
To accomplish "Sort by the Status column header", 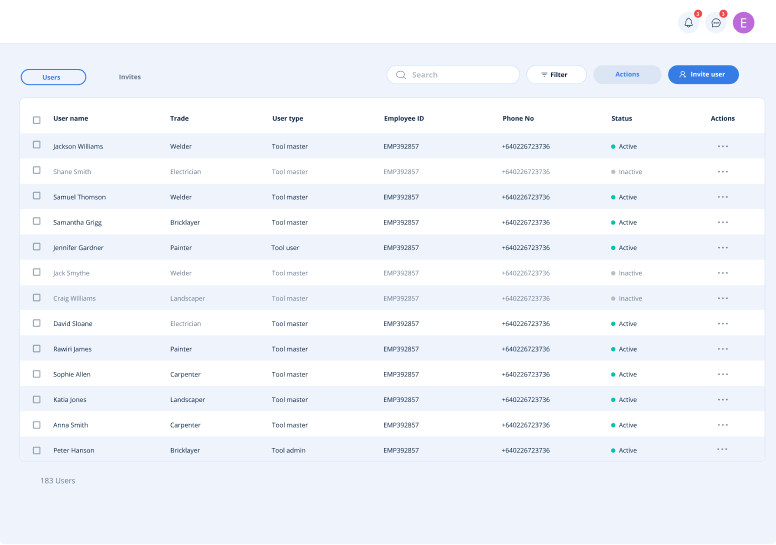I will point(621,119).
